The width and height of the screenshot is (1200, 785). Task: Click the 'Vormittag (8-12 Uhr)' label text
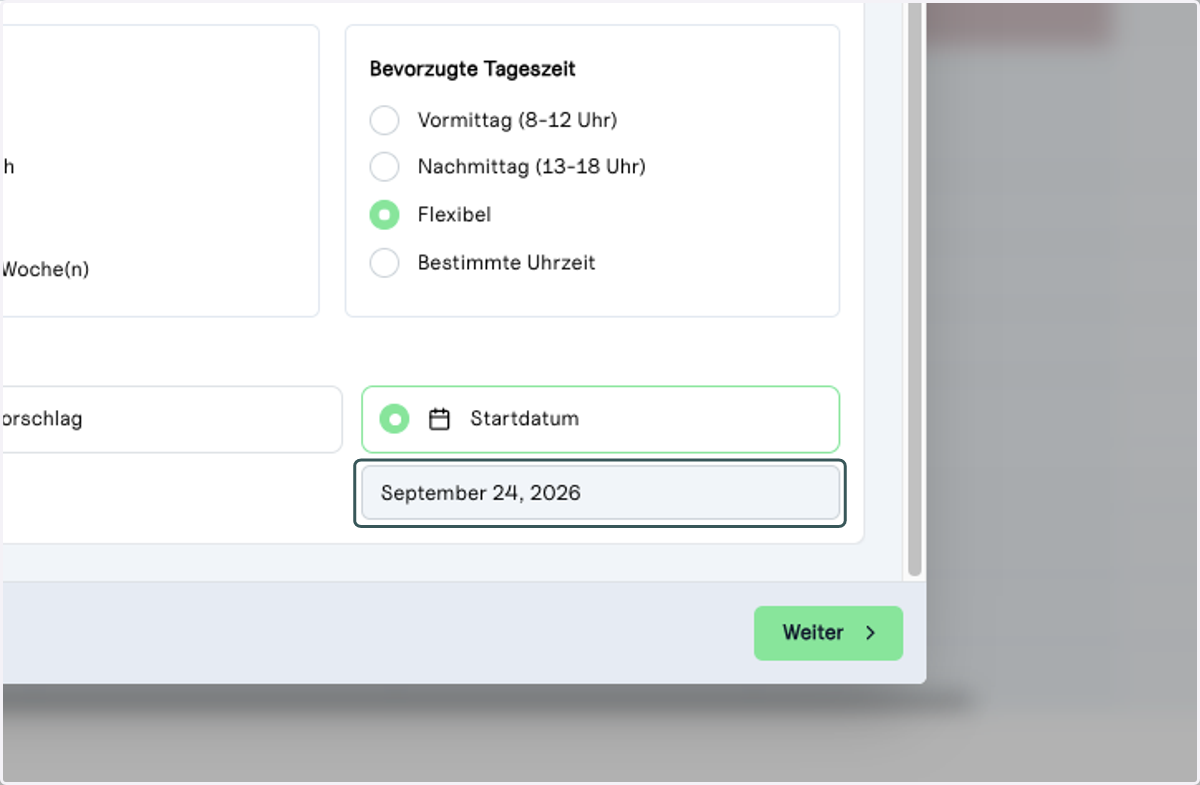(517, 120)
